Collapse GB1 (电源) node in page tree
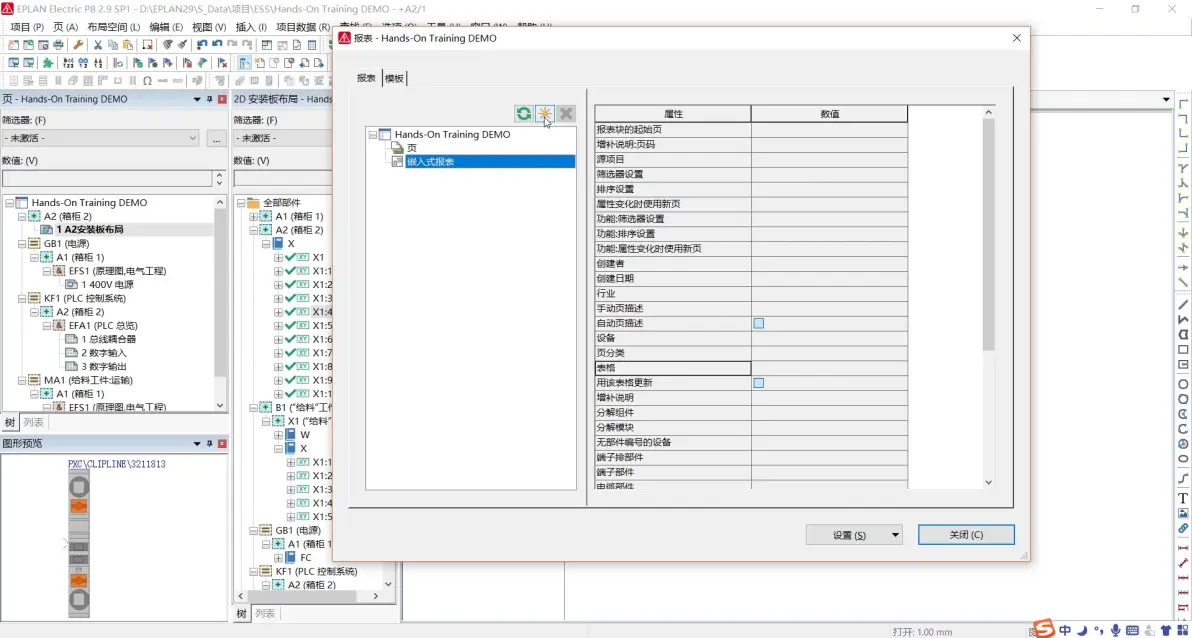 click(22, 243)
